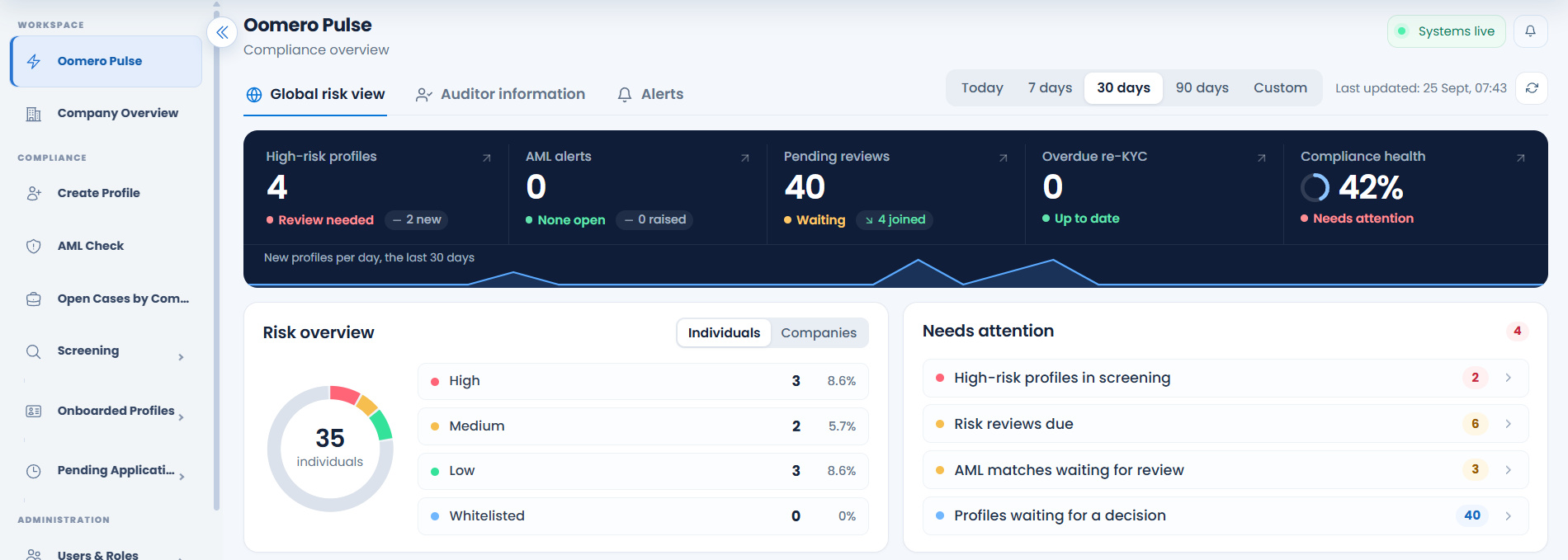Click the Compliance health progress ring
Viewport: 1568px width, 560px height.
[1315, 188]
